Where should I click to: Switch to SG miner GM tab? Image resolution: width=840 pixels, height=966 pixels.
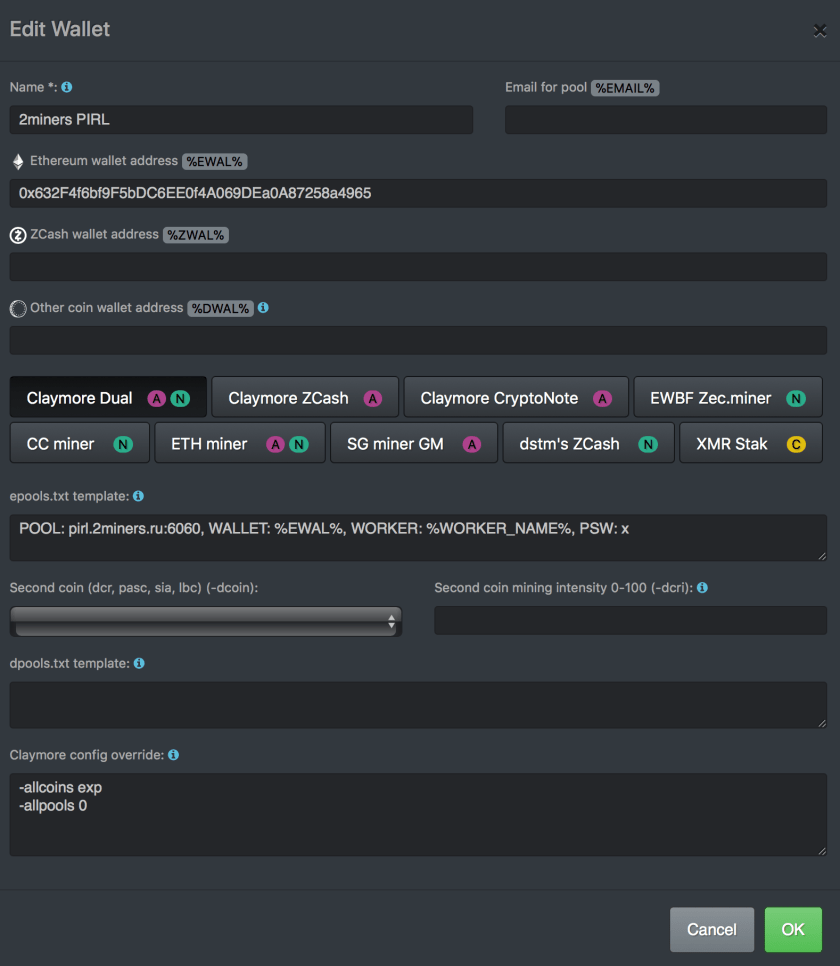[414, 443]
